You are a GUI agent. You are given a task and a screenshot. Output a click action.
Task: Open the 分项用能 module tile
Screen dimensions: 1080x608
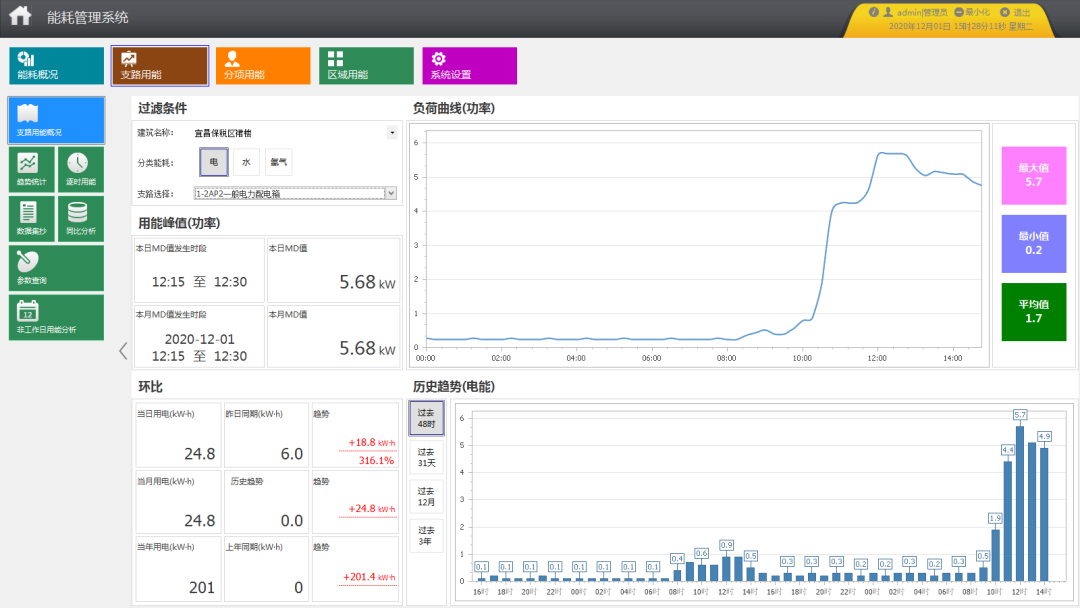tap(263, 65)
